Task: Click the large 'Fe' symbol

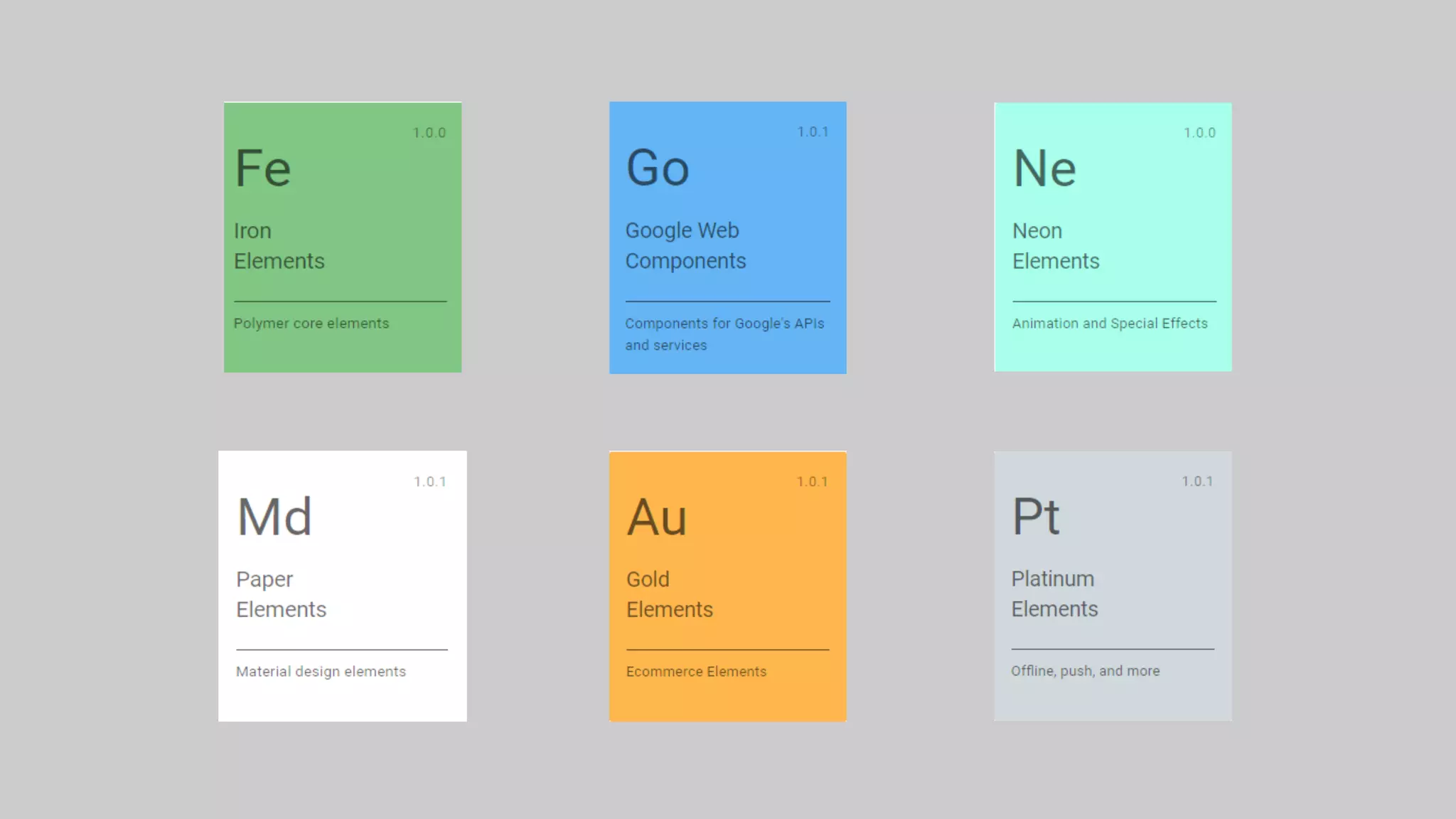Action: (263, 168)
